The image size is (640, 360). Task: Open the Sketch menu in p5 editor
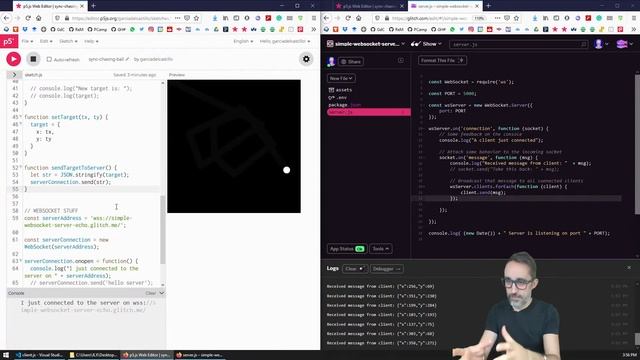(x=68, y=41)
